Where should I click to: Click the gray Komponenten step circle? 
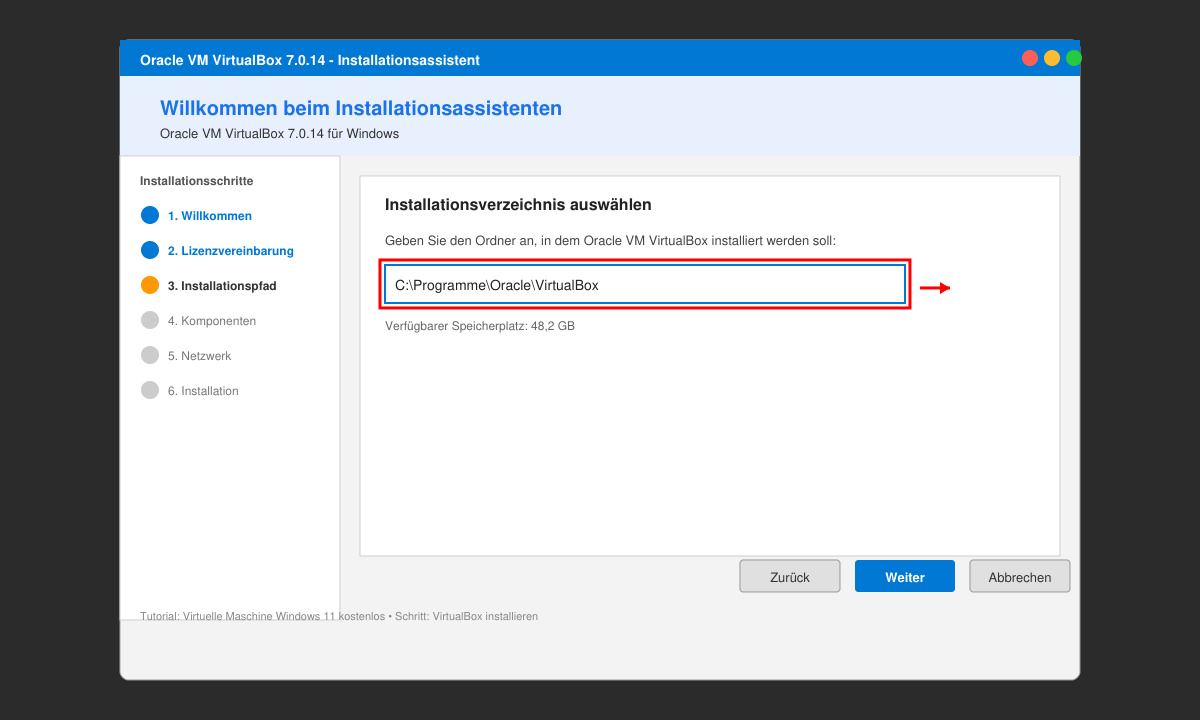pyautogui.click(x=150, y=320)
